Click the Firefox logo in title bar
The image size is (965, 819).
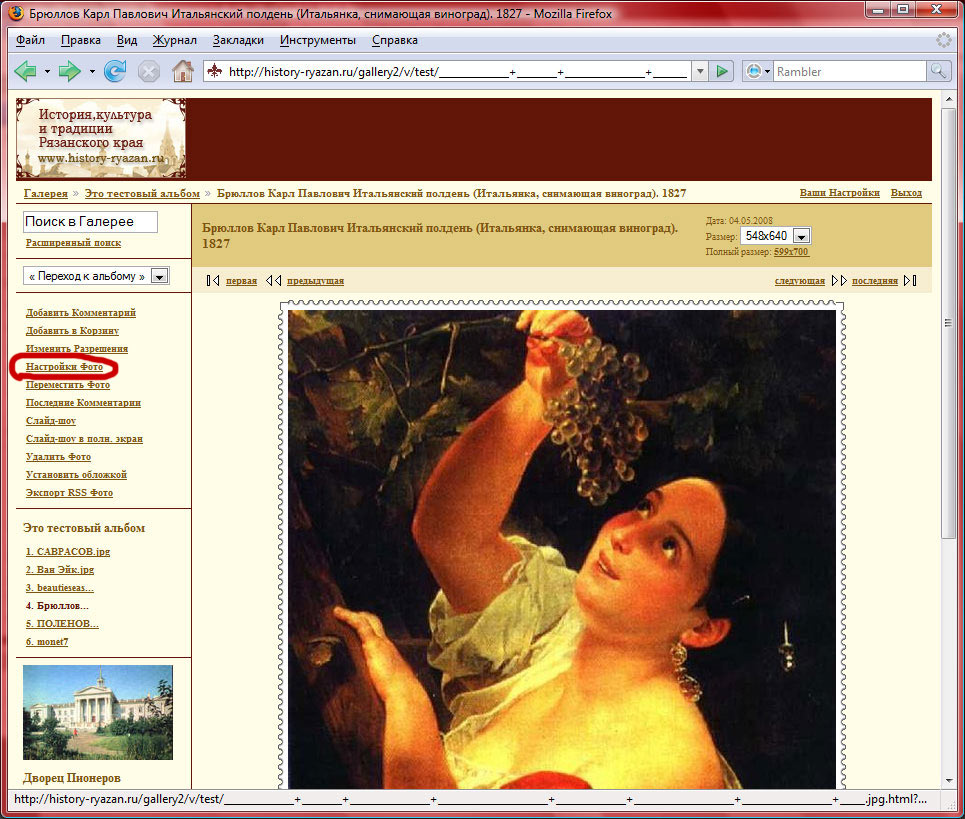[15, 13]
